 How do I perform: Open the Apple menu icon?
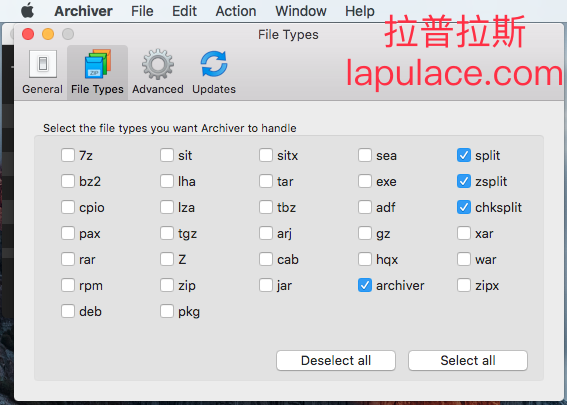pyautogui.click(x=27, y=11)
